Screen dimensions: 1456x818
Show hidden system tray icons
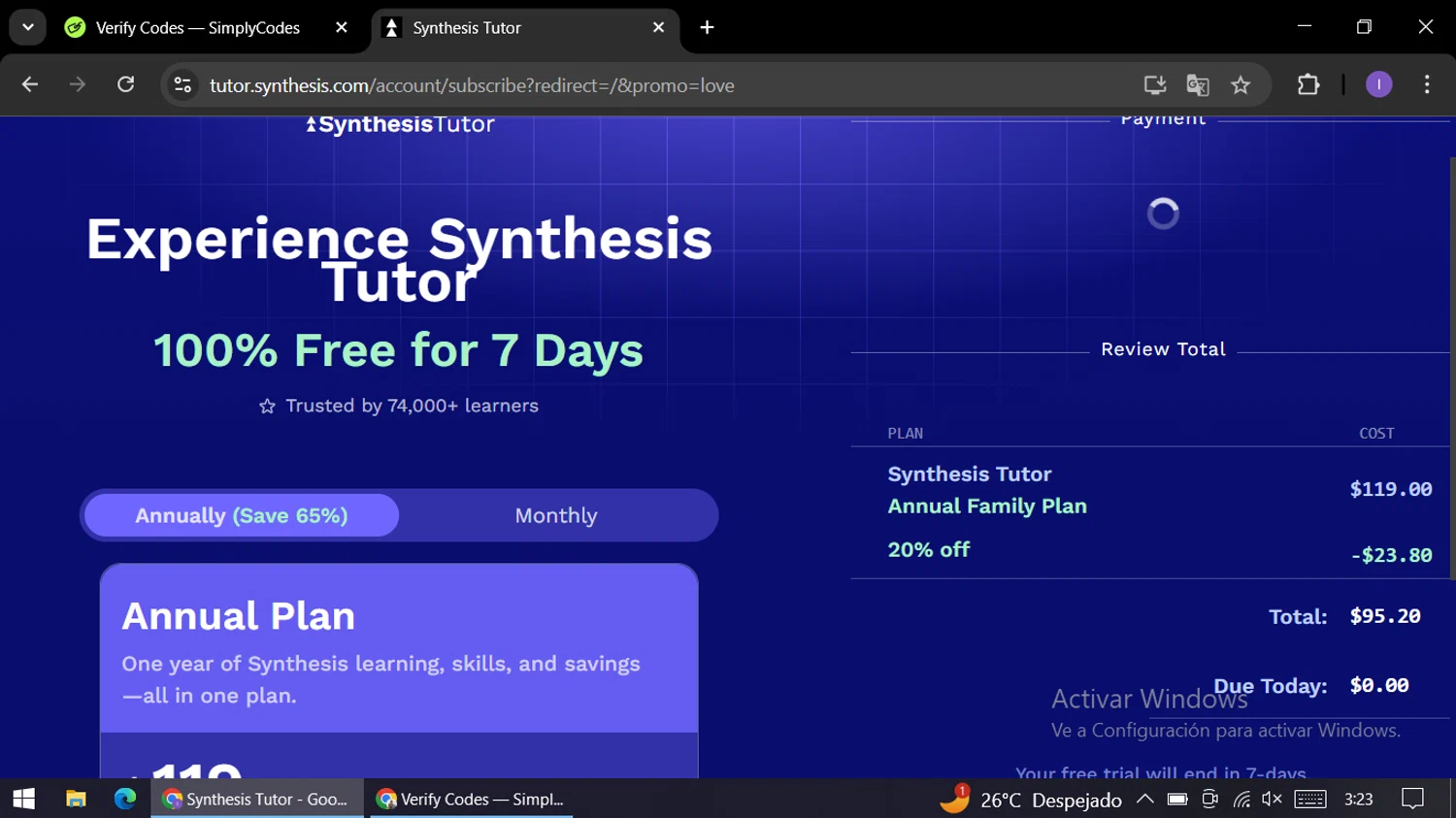coord(1144,800)
